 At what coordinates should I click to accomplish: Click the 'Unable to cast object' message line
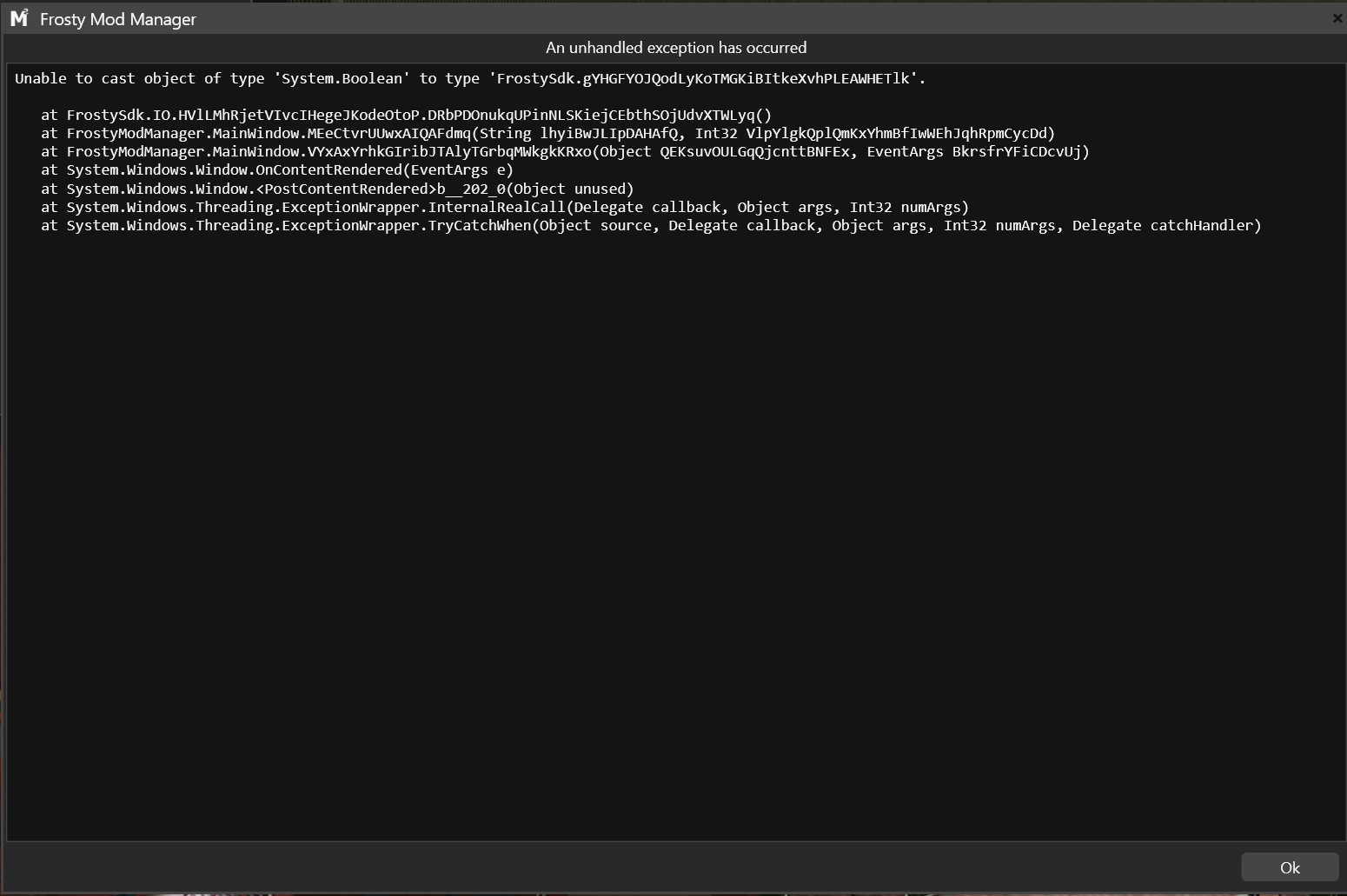point(469,79)
